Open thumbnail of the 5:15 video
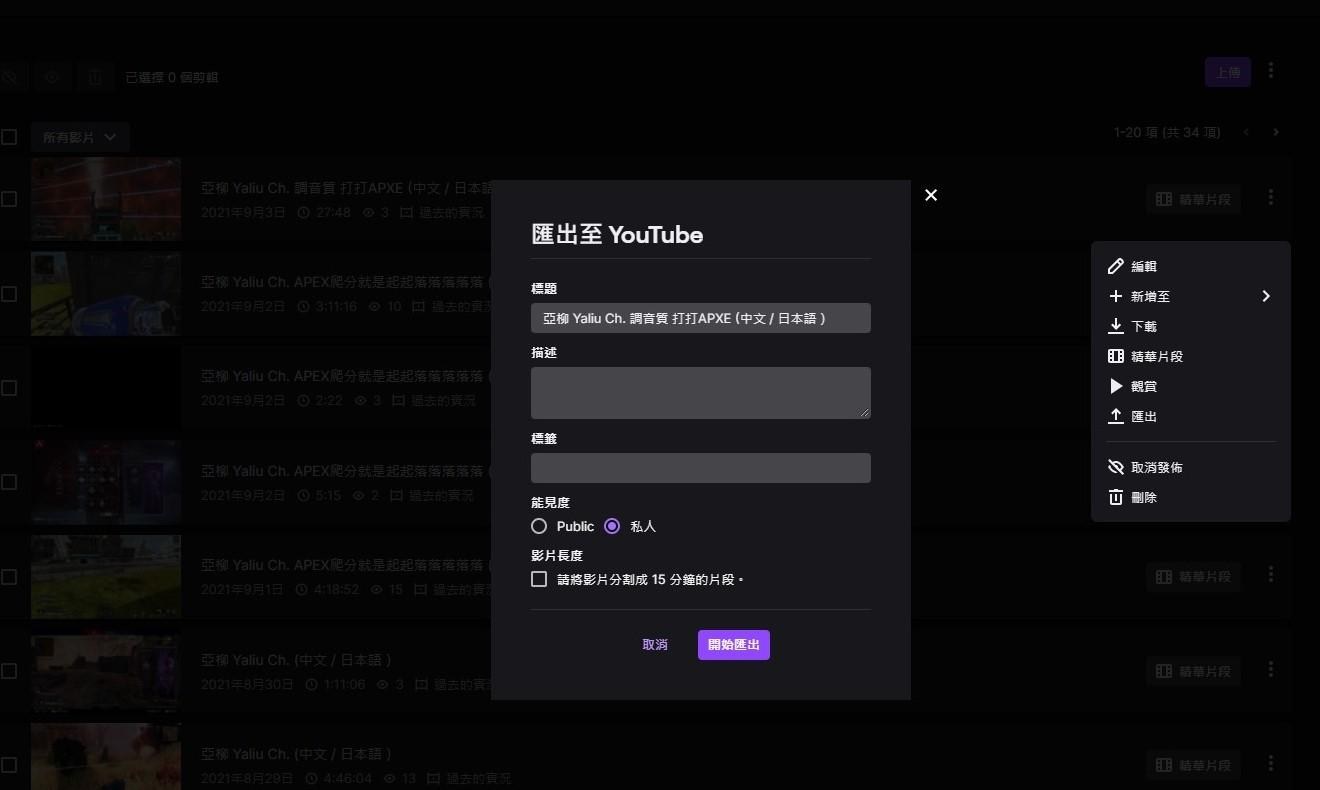This screenshot has width=1320, height=790. pos(106,482)
